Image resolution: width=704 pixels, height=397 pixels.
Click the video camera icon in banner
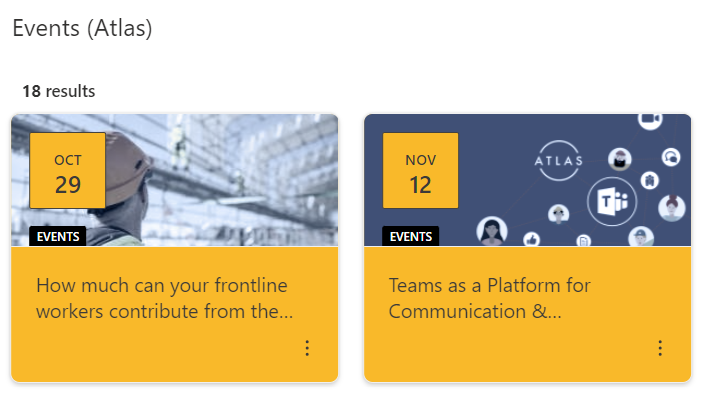[x=650, y=120]
